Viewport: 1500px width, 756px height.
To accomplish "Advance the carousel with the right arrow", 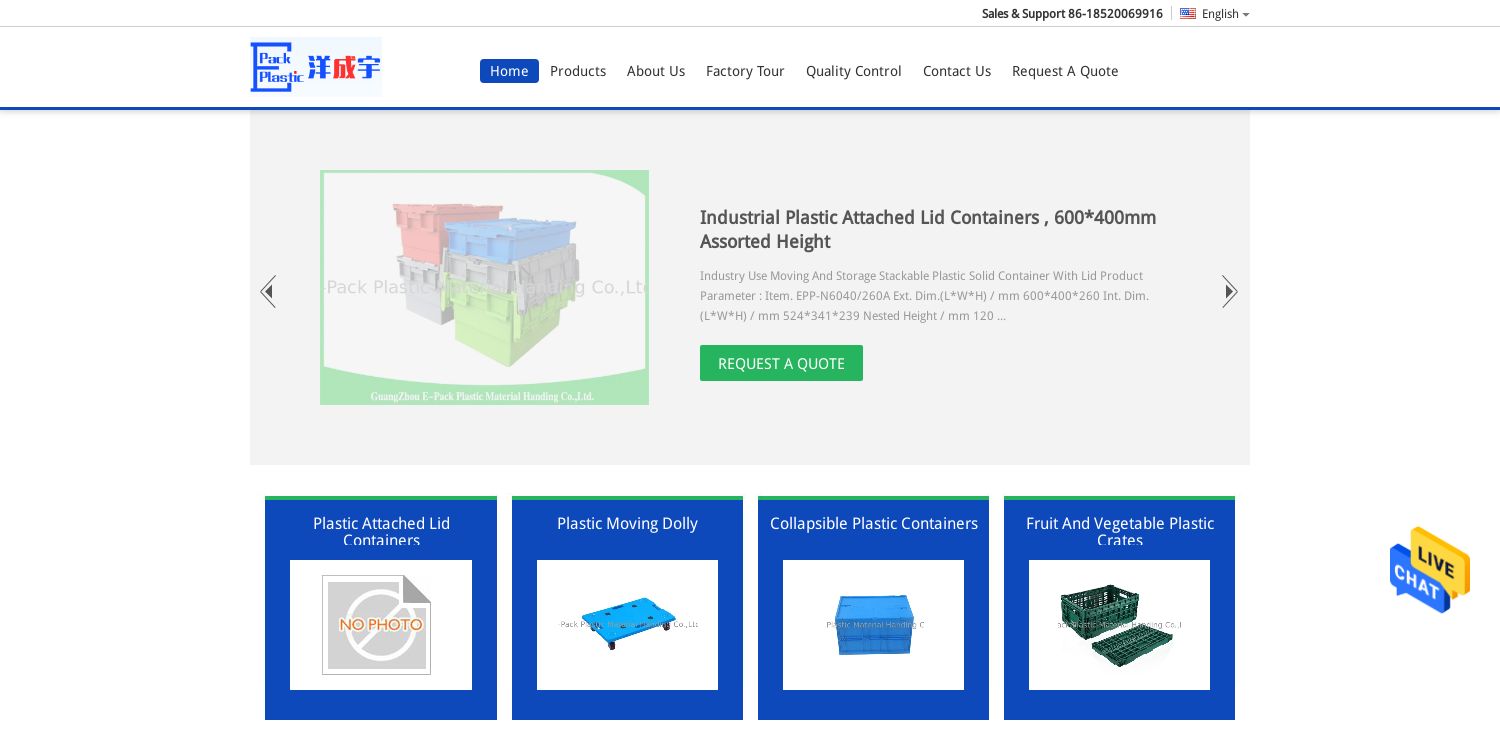I will click(x=1229, y=291).
